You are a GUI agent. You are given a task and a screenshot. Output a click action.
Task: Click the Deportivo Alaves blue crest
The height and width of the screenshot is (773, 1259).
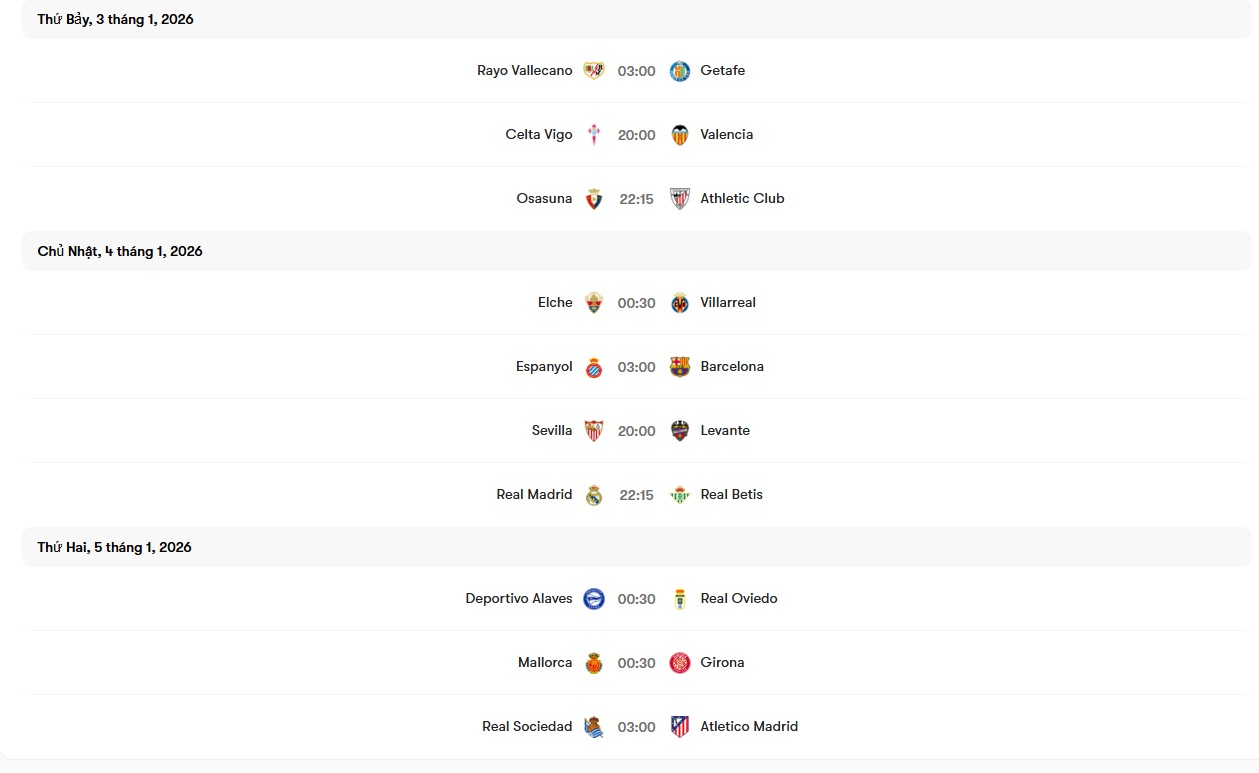[x=594, y=599]
